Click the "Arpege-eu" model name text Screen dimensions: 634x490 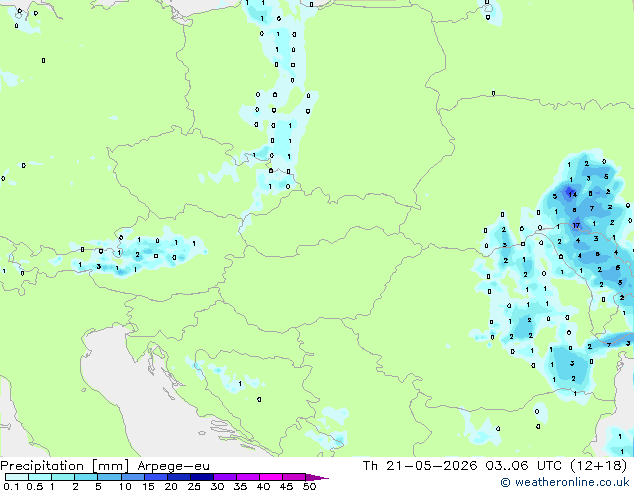pos(173,466)
